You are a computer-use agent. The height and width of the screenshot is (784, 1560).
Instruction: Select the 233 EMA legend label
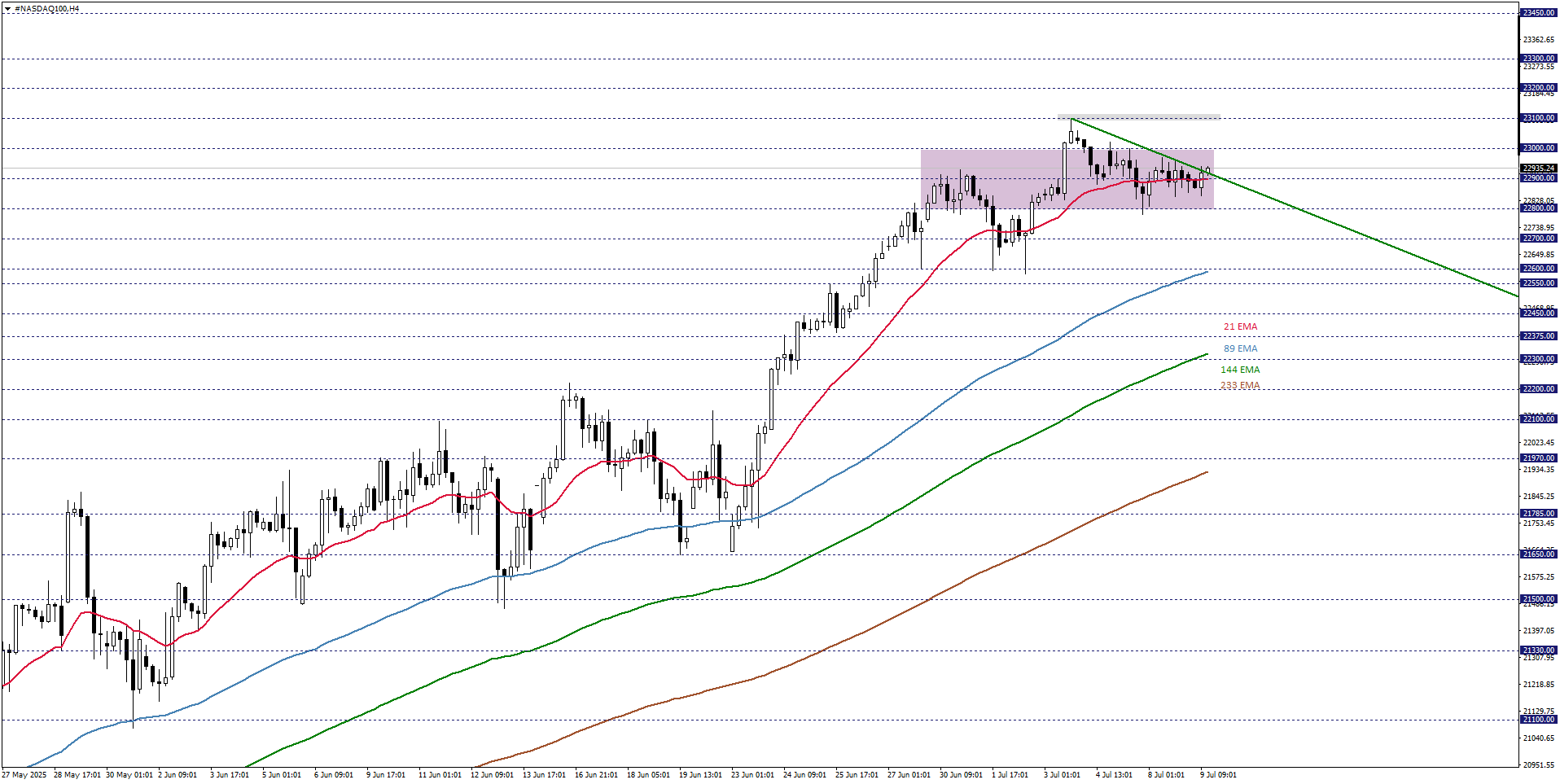(x=1240, y=385)
